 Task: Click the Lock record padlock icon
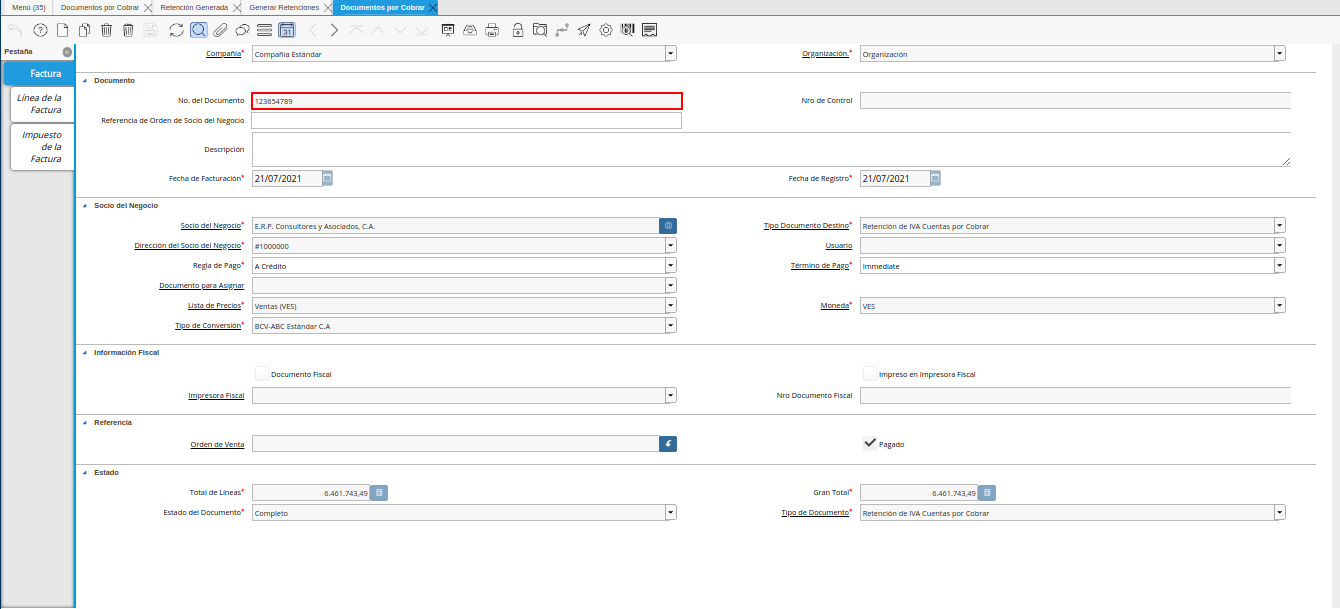click(517, 30)
